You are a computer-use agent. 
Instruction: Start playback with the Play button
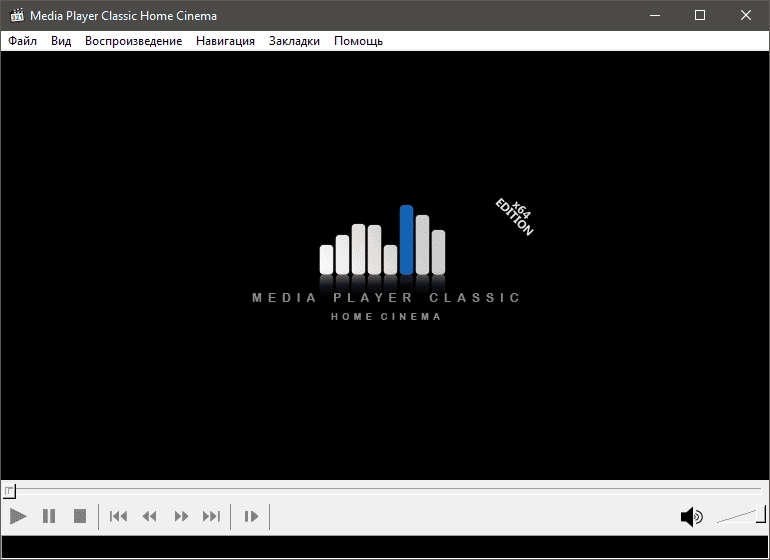pyautogui.click(x=18, y=516)
